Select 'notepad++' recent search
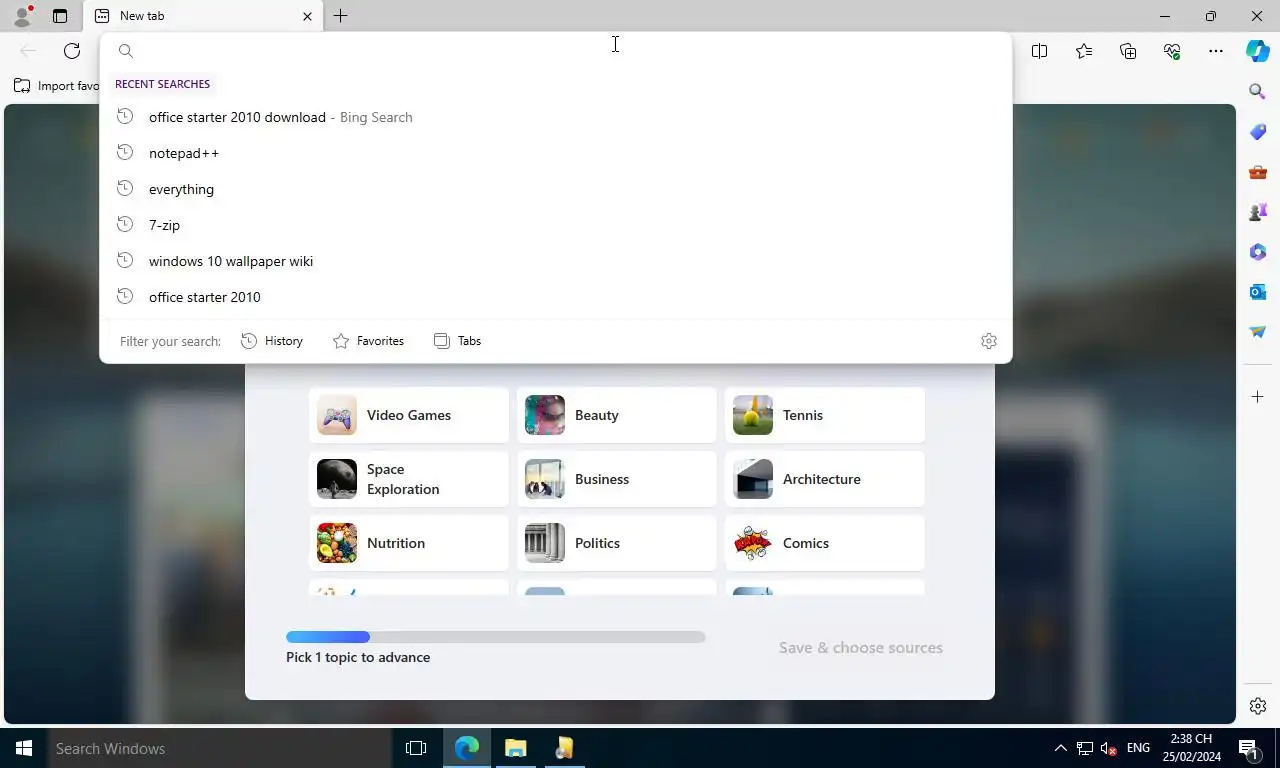Viewport: 1280px width, 768px height. (556, 153)
